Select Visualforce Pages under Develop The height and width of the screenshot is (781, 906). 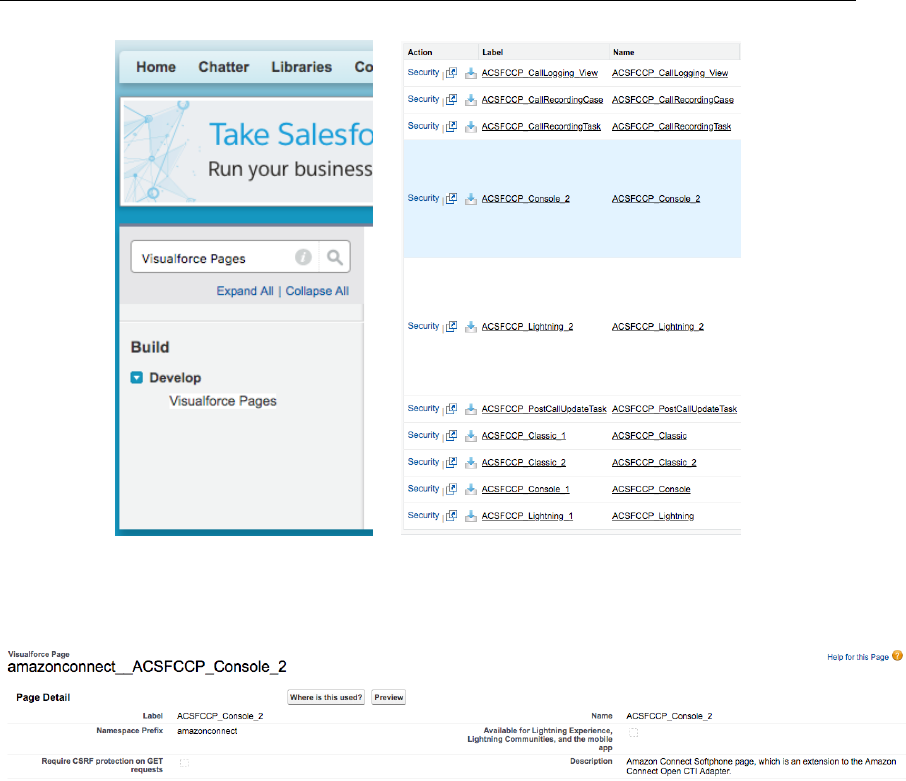pos(222,401)
